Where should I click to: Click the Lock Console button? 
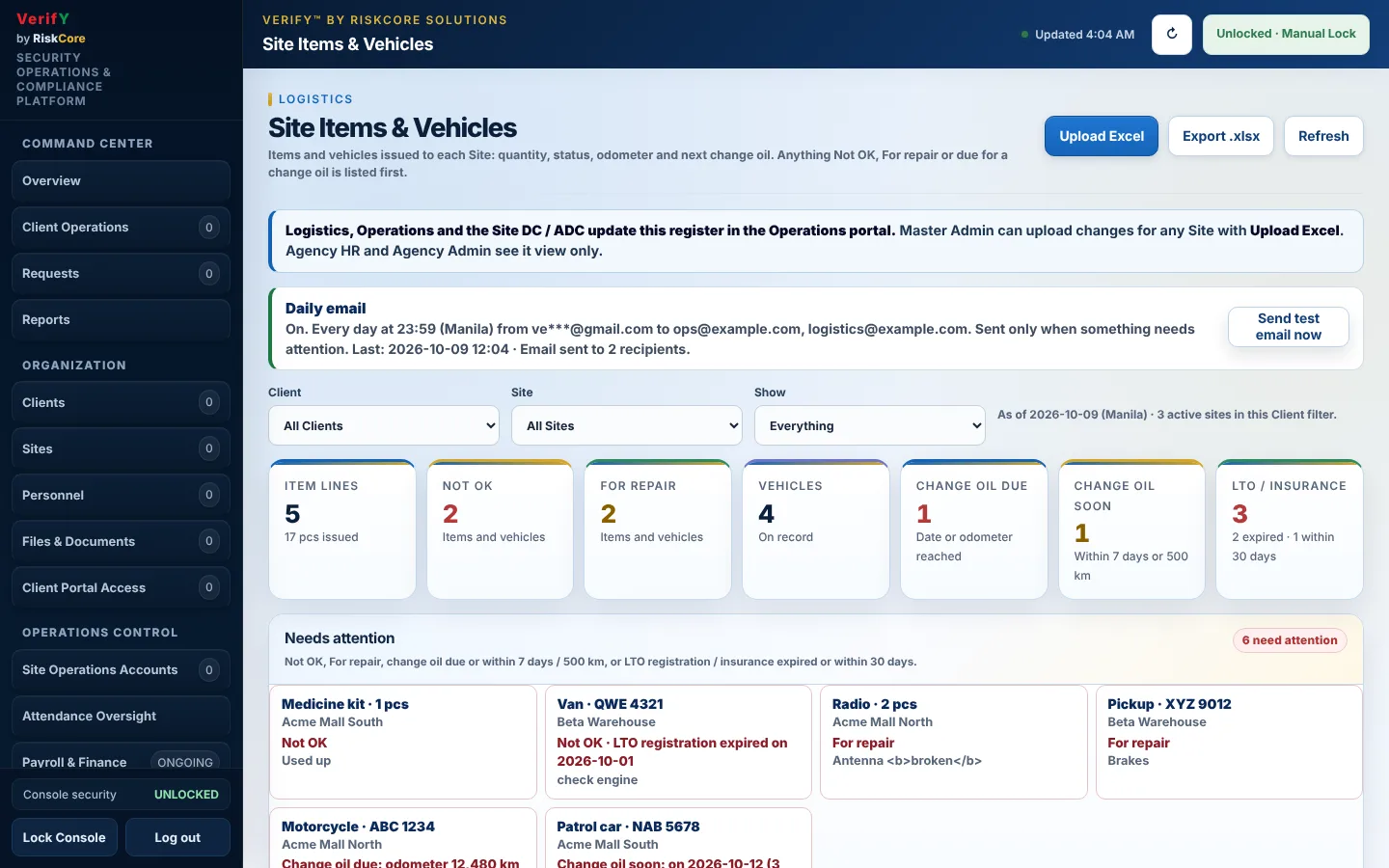pyautogui.click(x=65, y=837)
